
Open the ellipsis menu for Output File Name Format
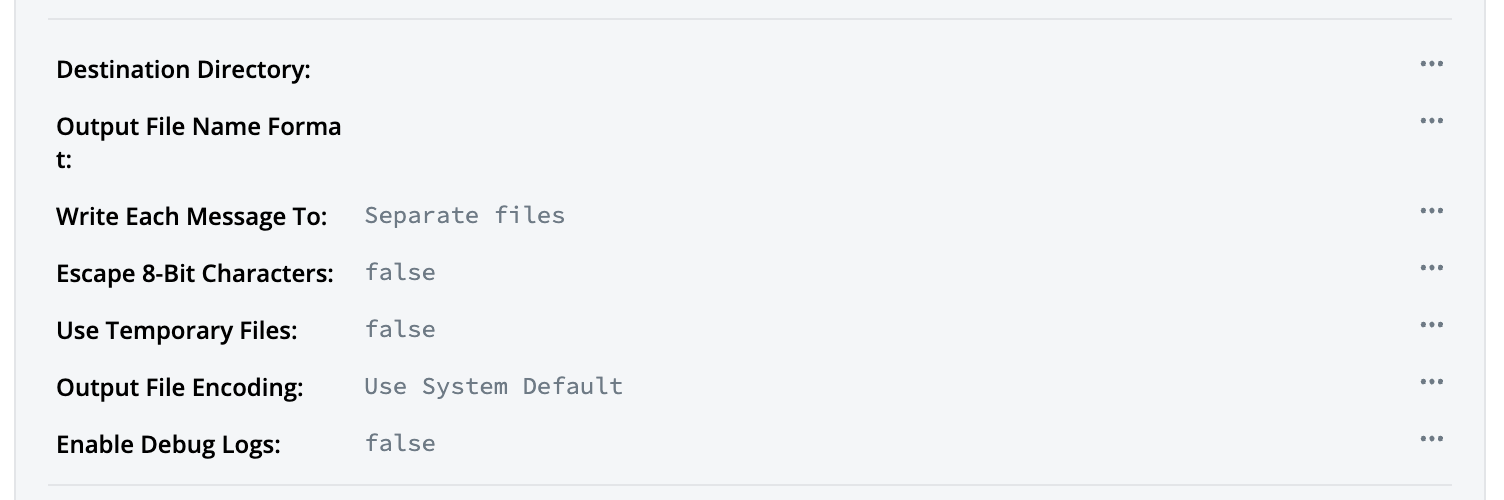click(x=1431, y=121)
